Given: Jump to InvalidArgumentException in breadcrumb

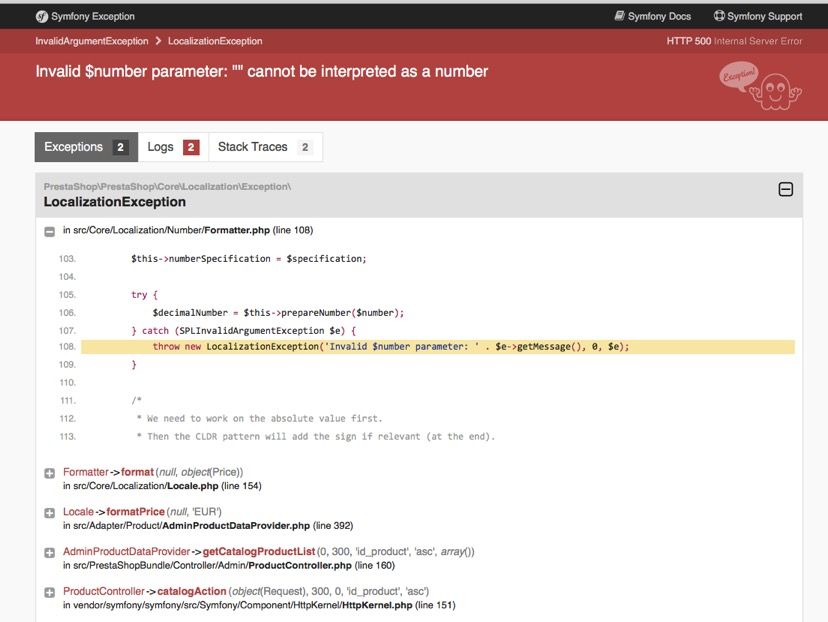Looking at the screenshot, I should click(x=92, y=41).
